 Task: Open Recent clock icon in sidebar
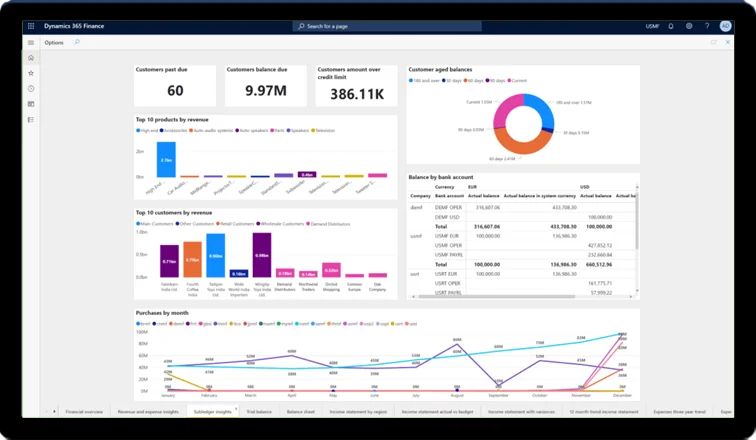31,89
